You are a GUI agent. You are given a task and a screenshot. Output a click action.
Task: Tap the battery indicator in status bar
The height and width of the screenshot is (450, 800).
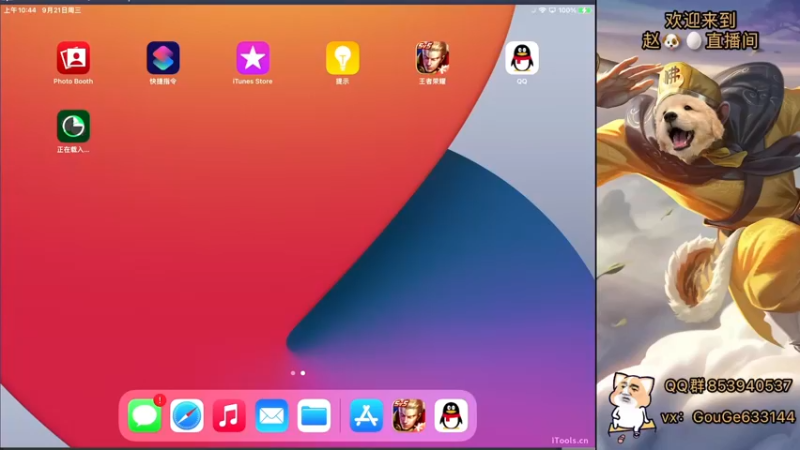[585, 10]
